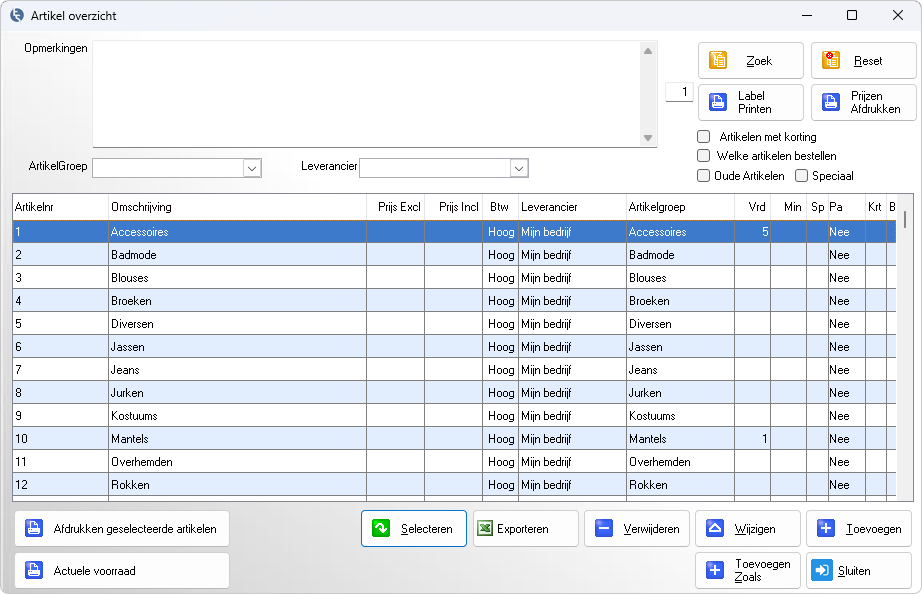The height and width of the screenshot is (594, 922).
Task: Click the Exporteren Excel icon
Action: pyautogui.click(x=485, y=529)
